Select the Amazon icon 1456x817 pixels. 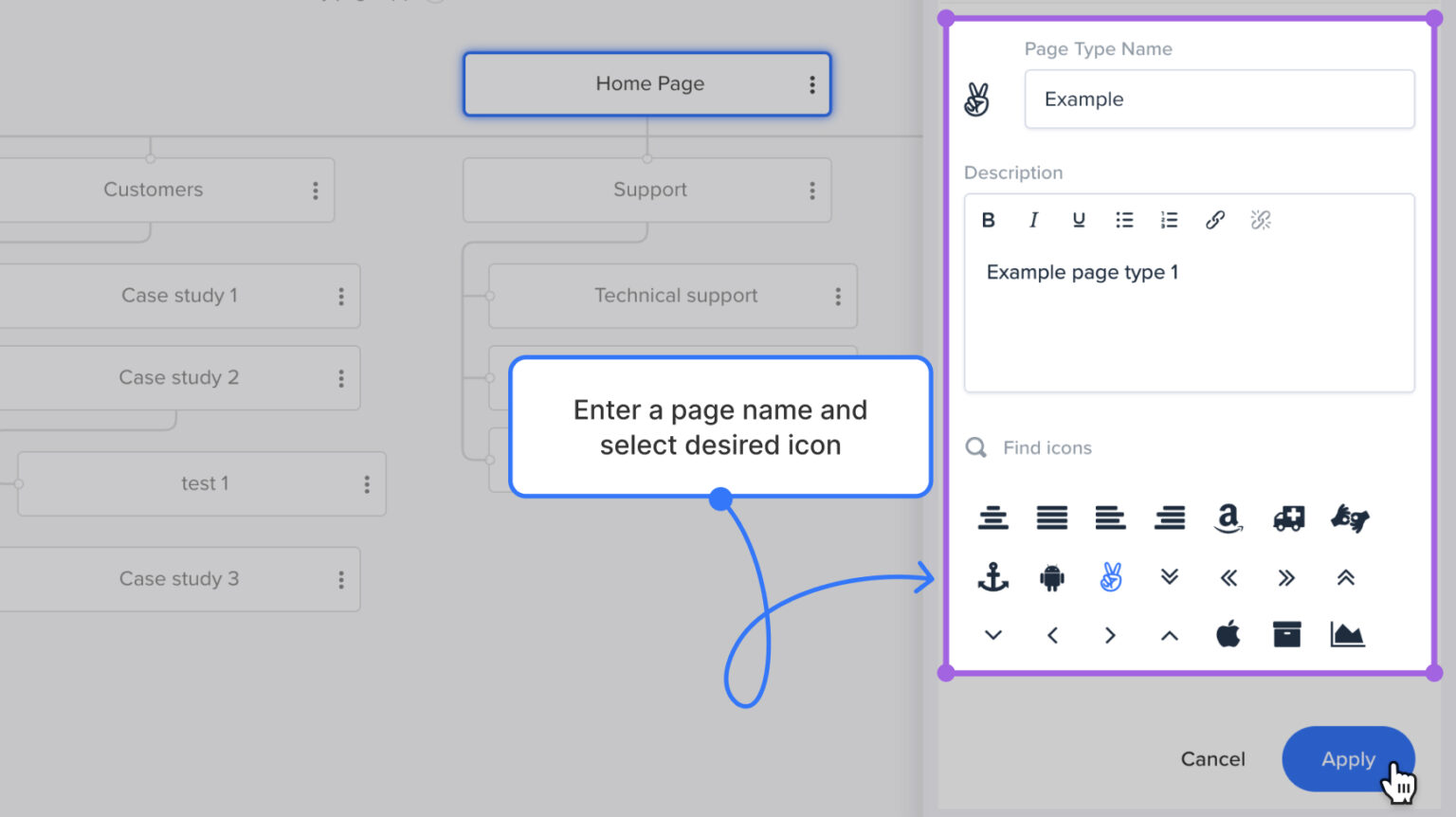click(x=1228, y=518)
